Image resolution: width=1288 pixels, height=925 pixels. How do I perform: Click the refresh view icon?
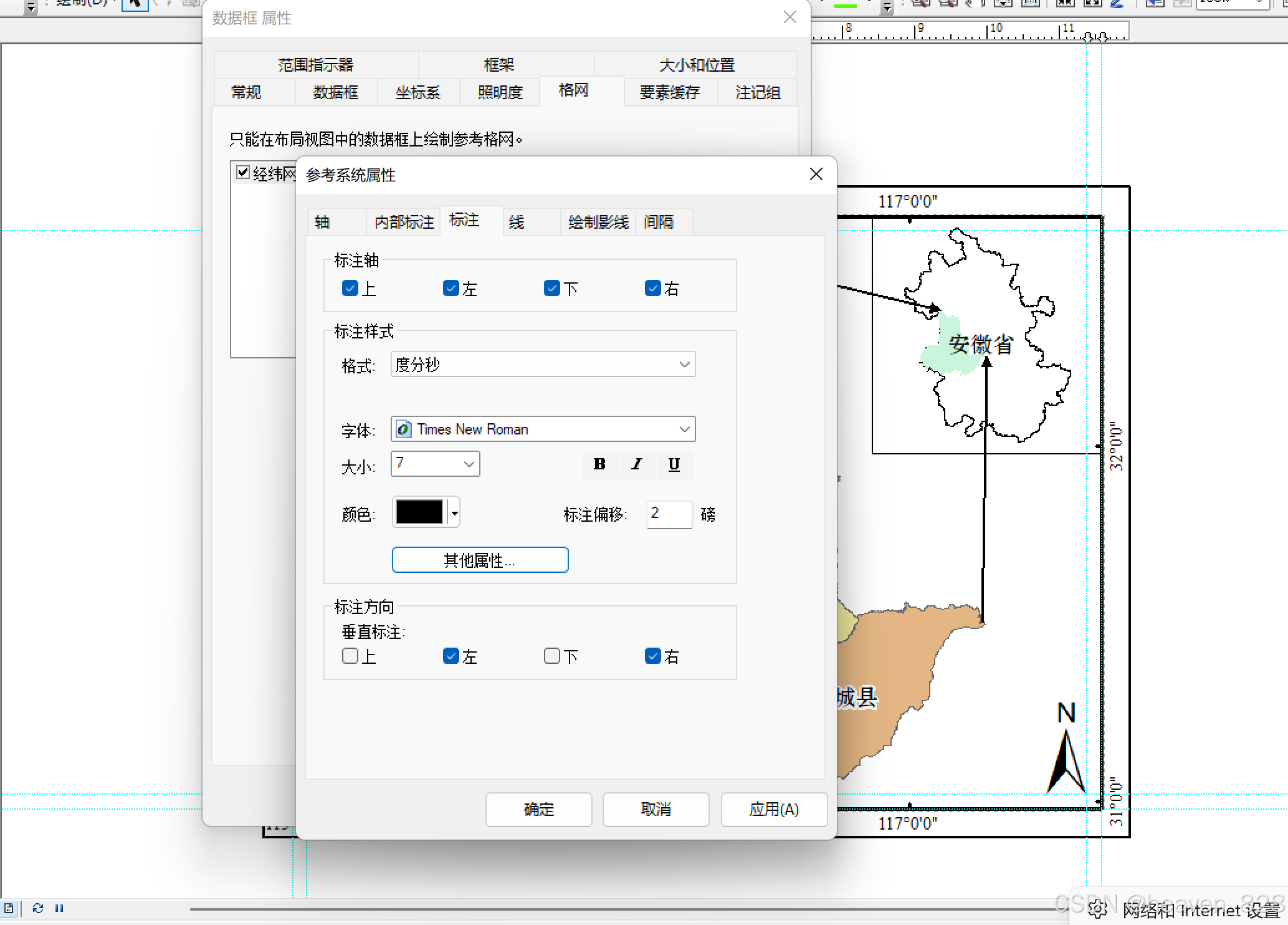click(x=38, y=908)
